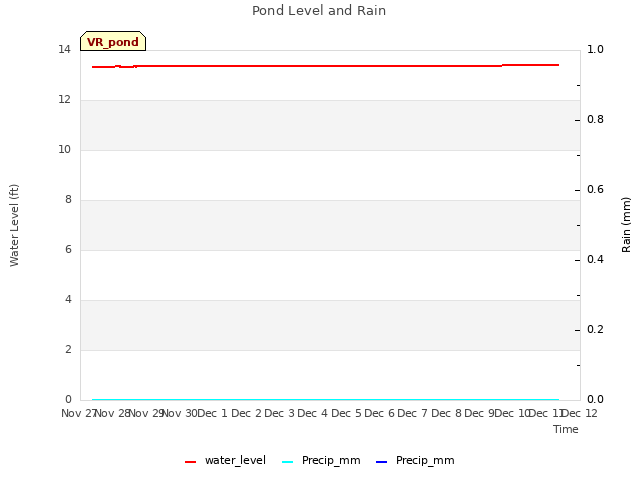This screenshot has height=480, width=640.
Task: Click the Dec 12 date tick label
Action: tap(580, 413)
